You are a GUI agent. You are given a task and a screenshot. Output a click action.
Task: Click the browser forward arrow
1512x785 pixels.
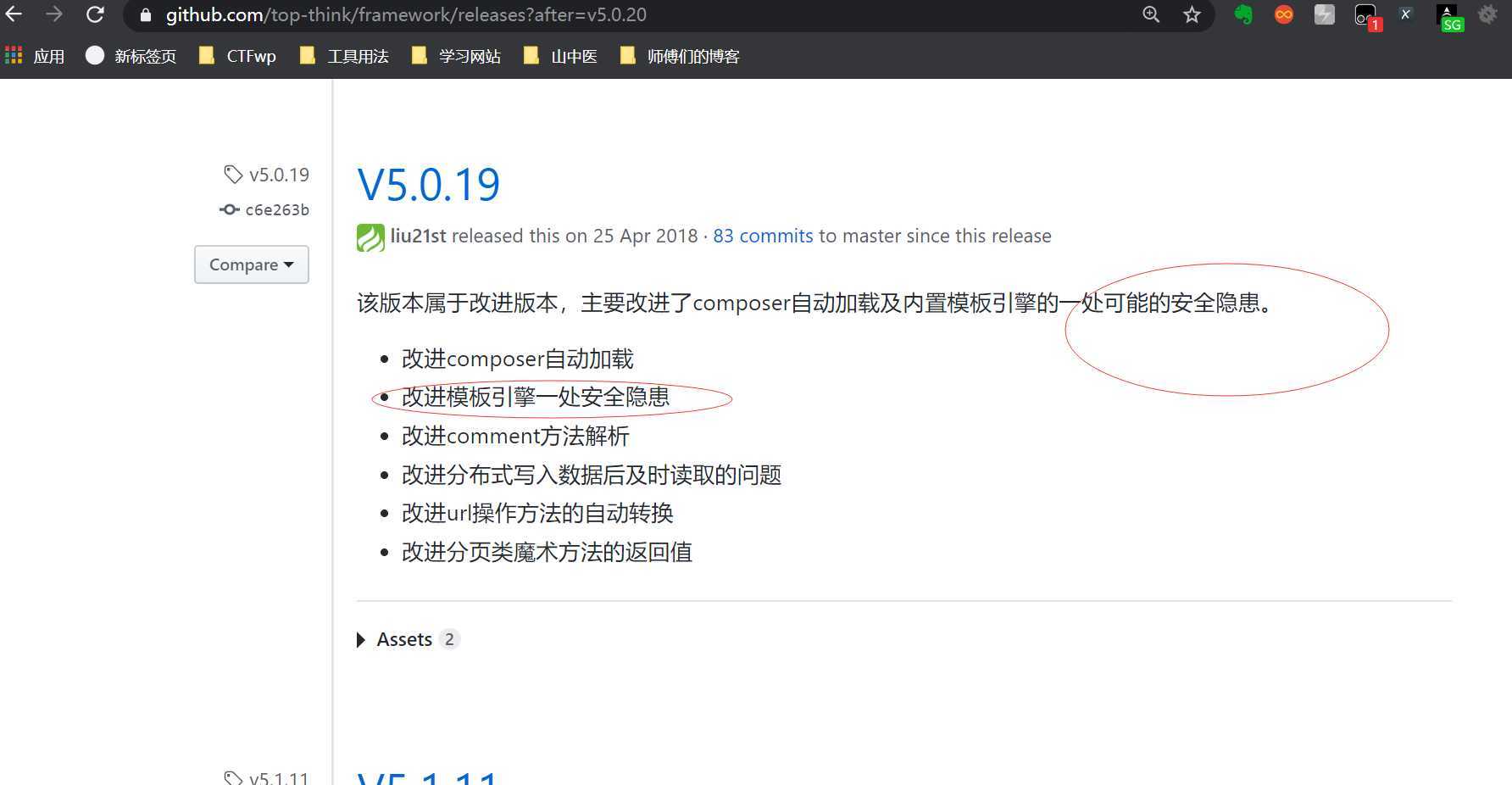(x=54, y=14)
